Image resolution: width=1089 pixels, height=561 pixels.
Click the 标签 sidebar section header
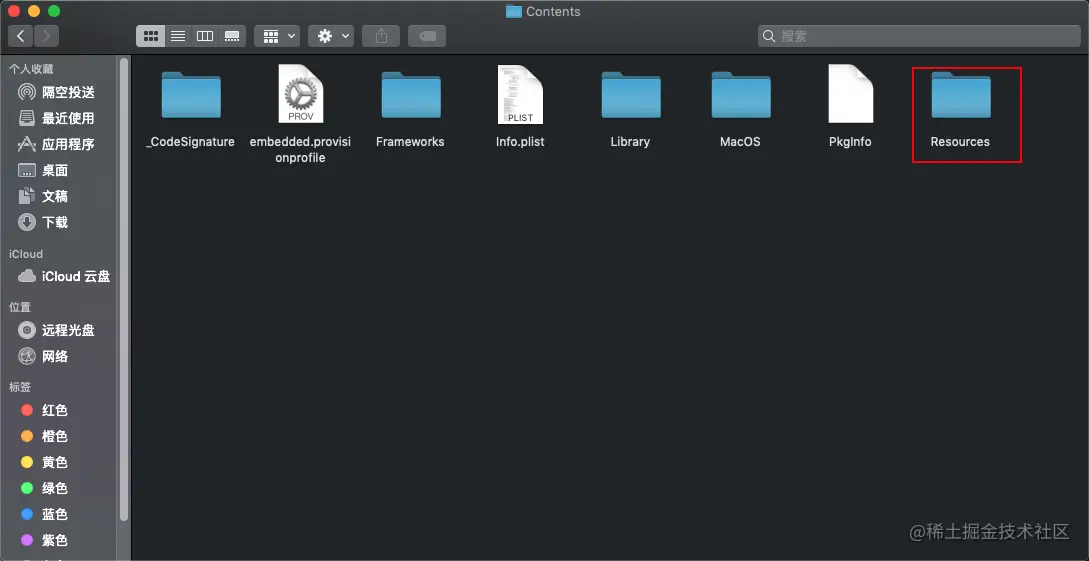[x=20, y=387]
